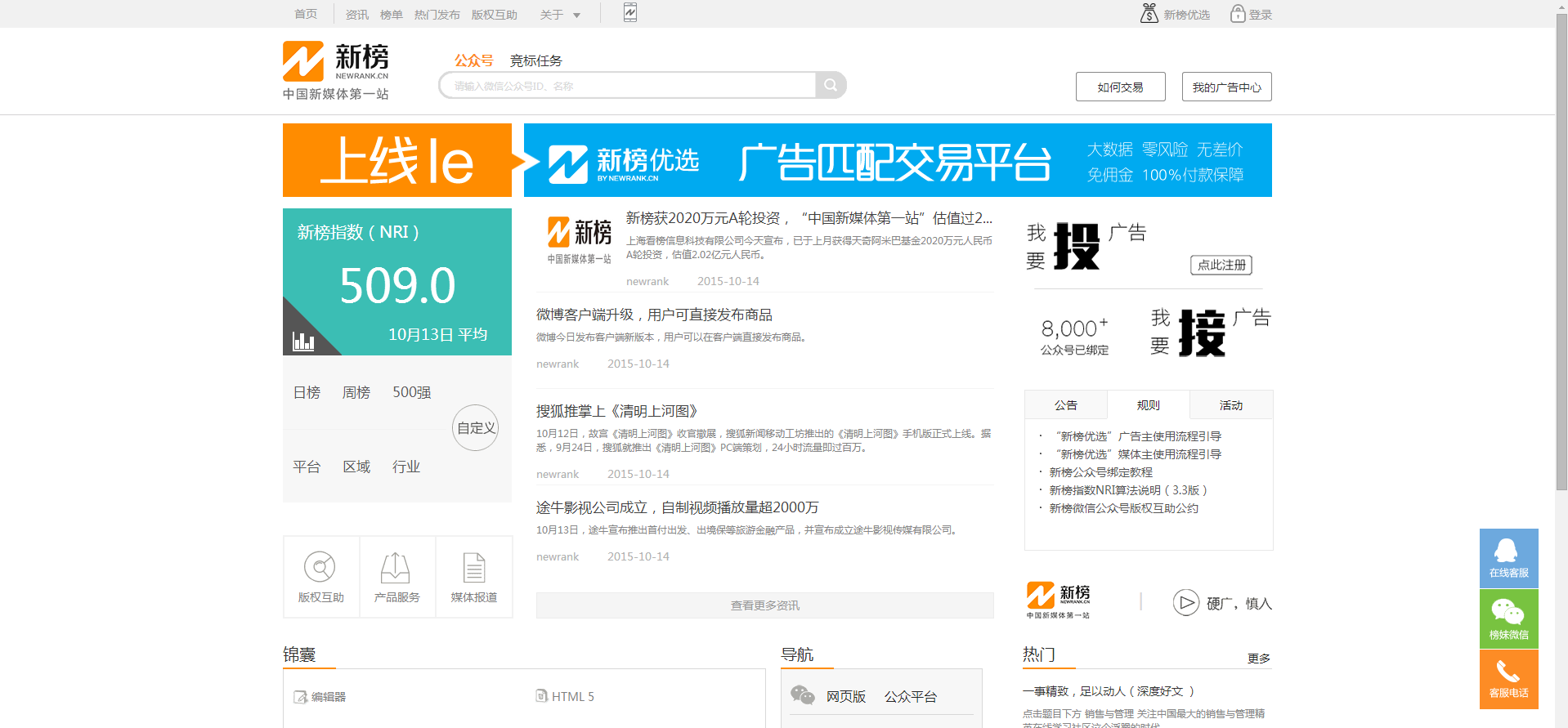
Task: Open the 平台 category link
Action: click(307, 467)
